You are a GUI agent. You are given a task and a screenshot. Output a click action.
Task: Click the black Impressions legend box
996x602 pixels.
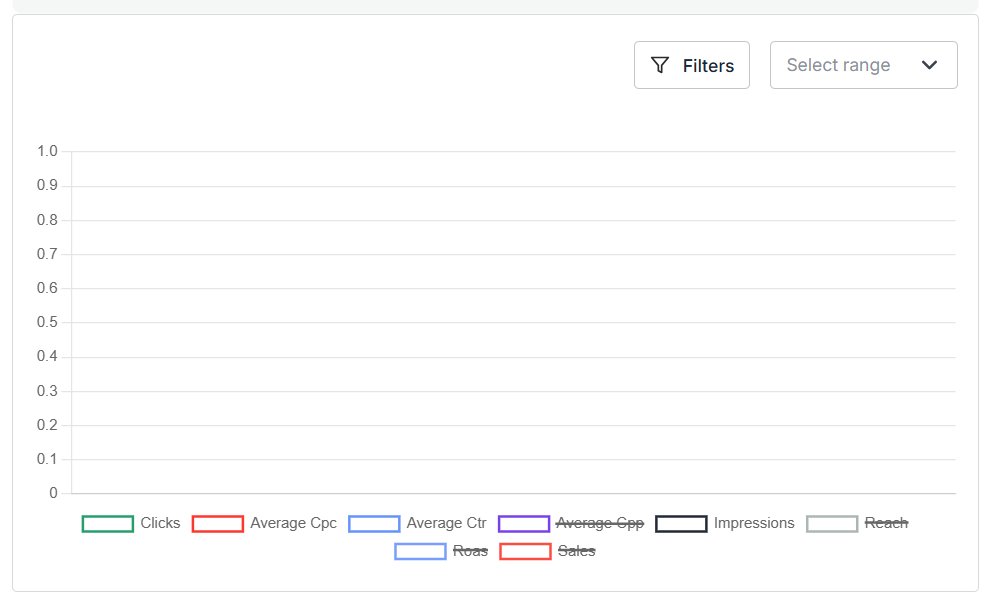point(681,523)
